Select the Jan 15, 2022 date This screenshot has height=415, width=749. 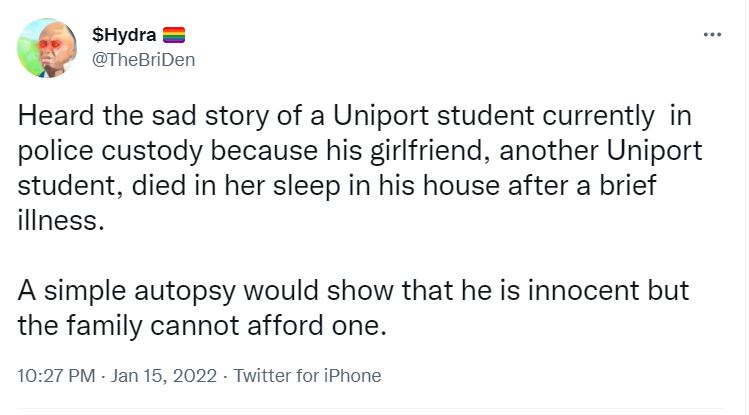(159, 376)
